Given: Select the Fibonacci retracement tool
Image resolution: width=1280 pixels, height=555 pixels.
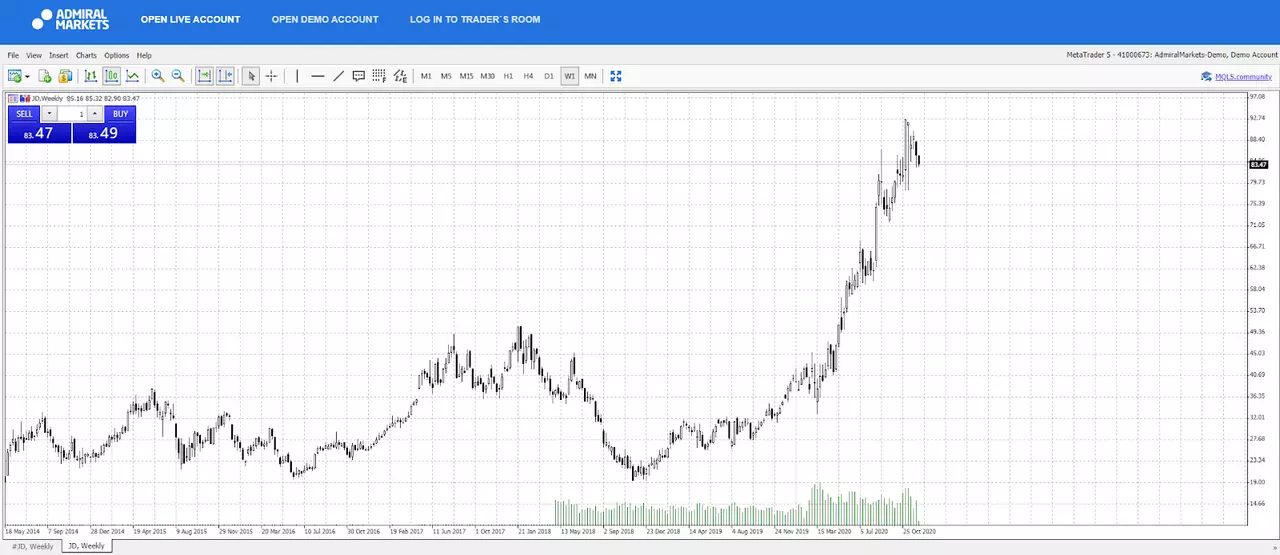Looking at the screenshot, I should pyautogui.click(x=379, y=76).
